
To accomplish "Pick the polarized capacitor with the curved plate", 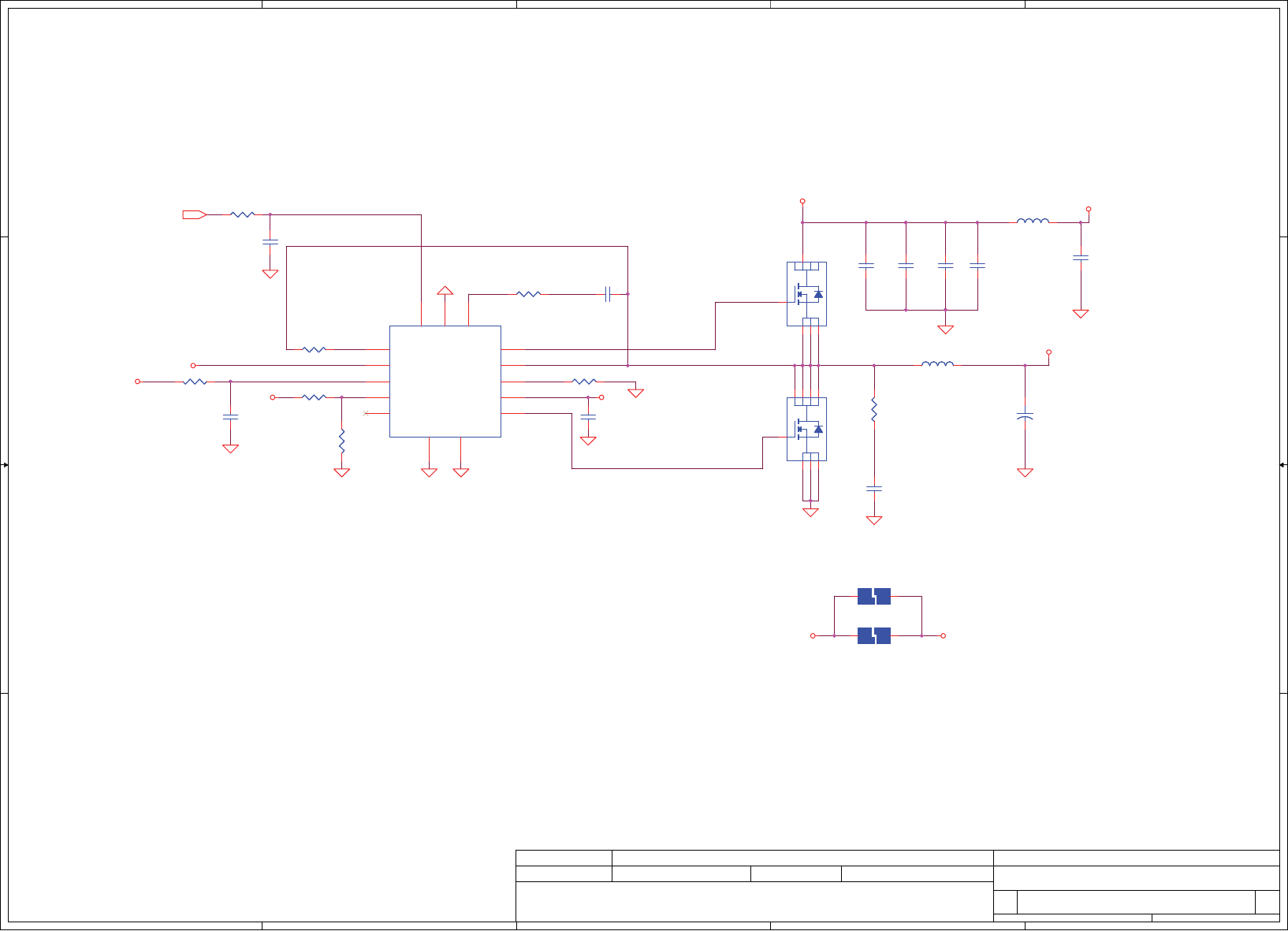I will [x=1025, y=415].
